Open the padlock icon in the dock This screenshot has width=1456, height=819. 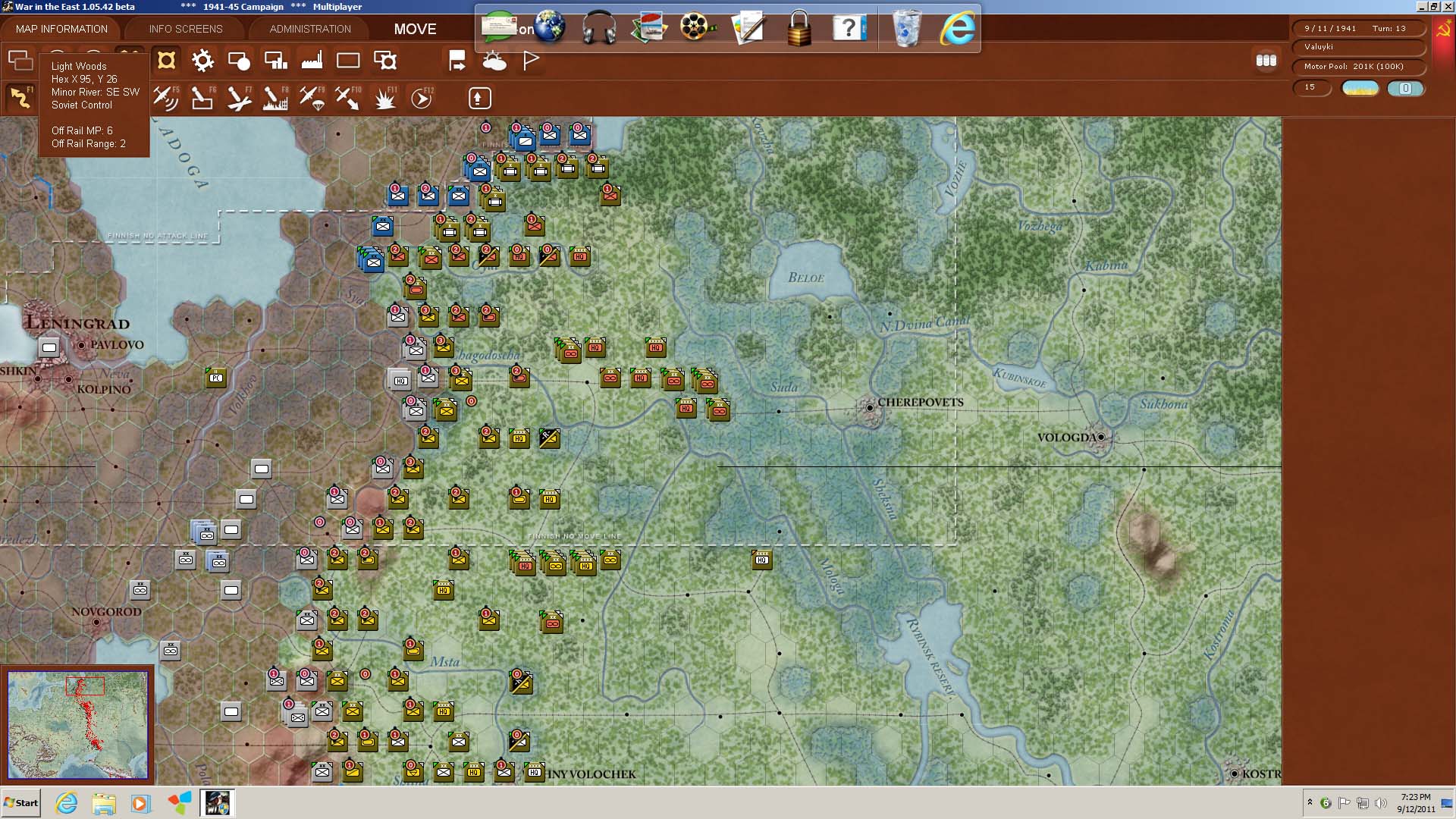point(799,28)
